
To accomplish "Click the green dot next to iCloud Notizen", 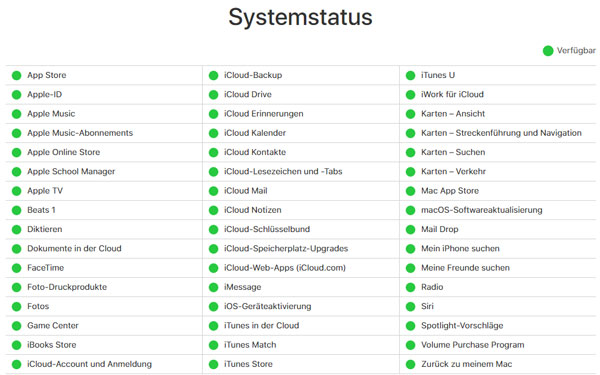I will (214, 210).
